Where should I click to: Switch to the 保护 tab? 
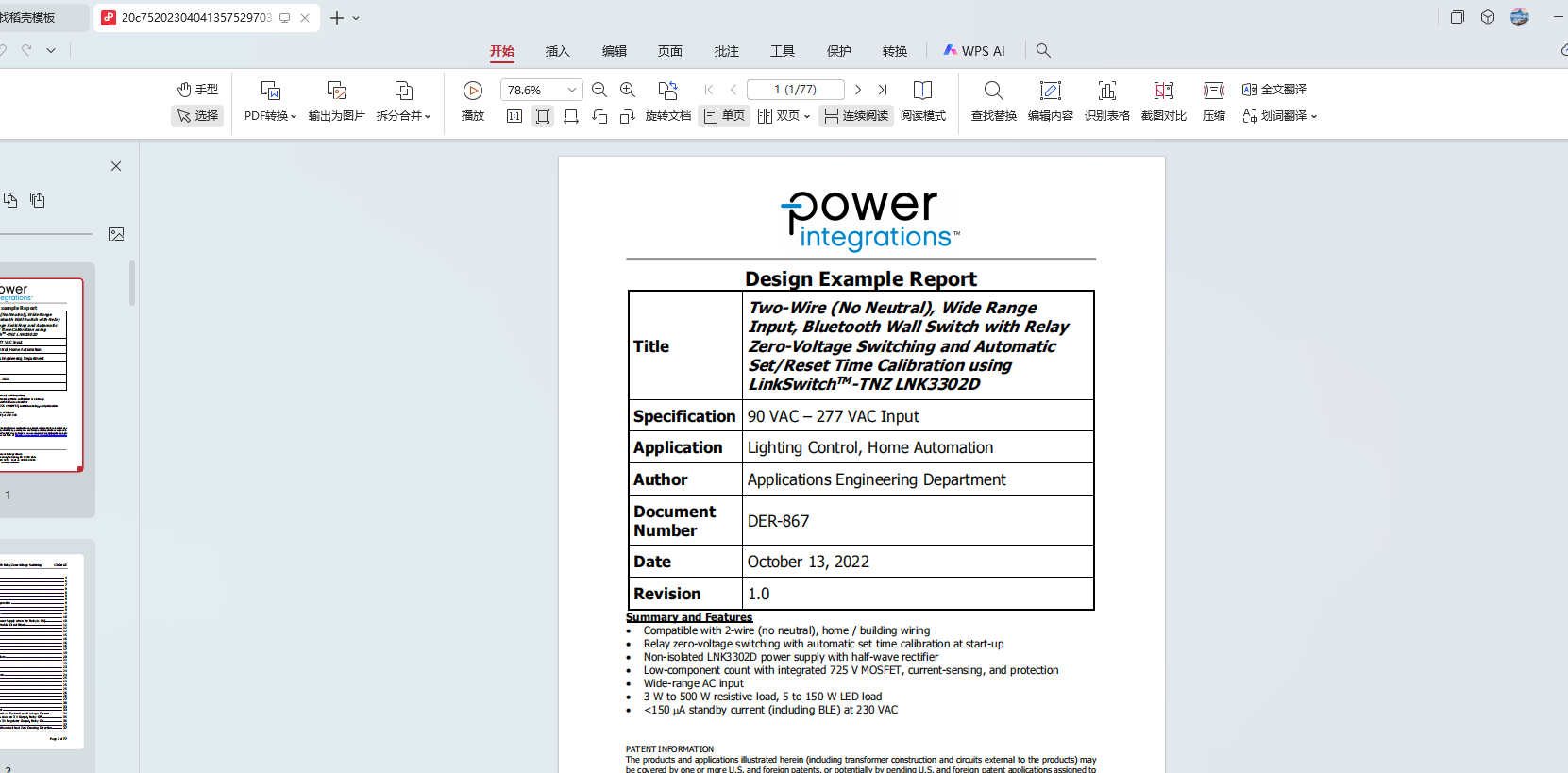[839, 51]
